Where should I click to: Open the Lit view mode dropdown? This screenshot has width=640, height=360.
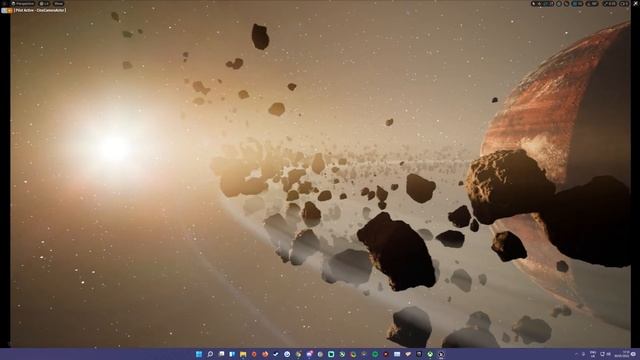click(44, 4)
